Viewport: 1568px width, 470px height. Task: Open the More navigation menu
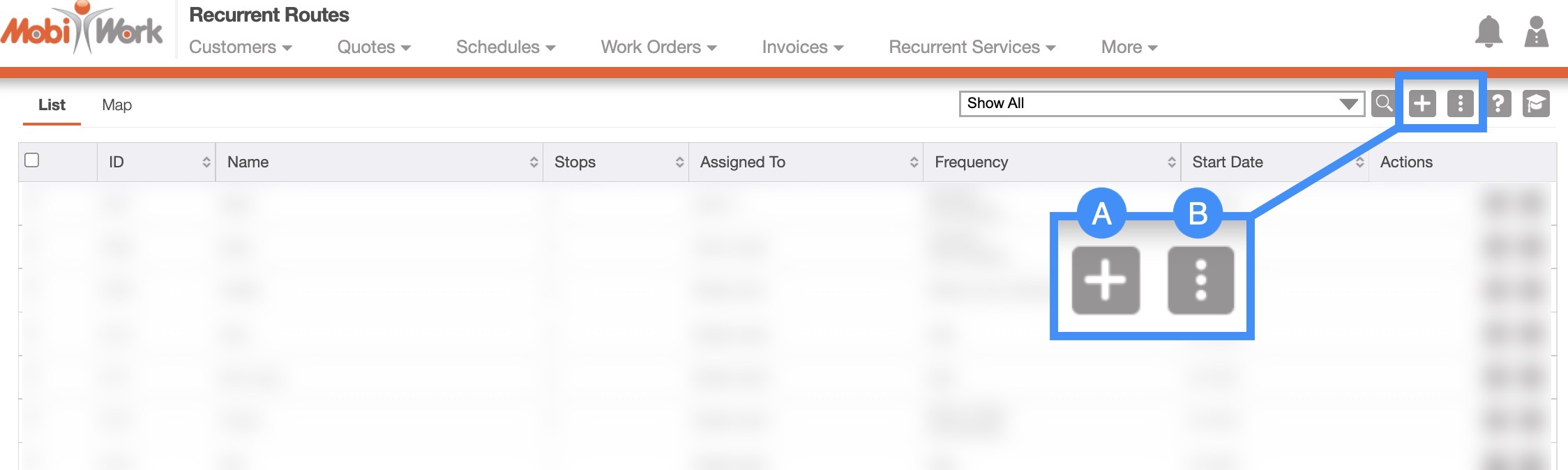pyautogui.click(x=1129, y=47)
